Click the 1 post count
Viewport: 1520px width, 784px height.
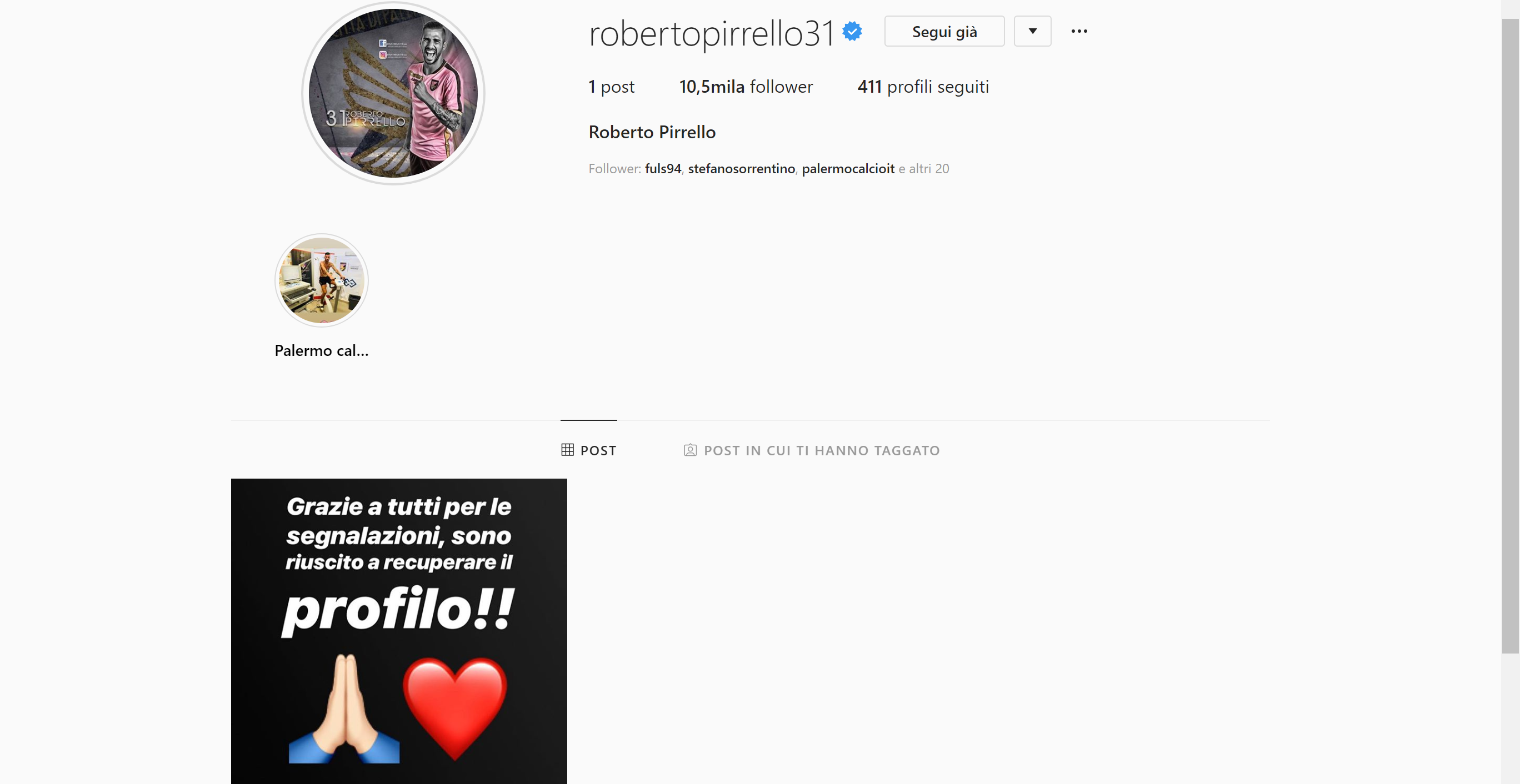pos(611,87)
